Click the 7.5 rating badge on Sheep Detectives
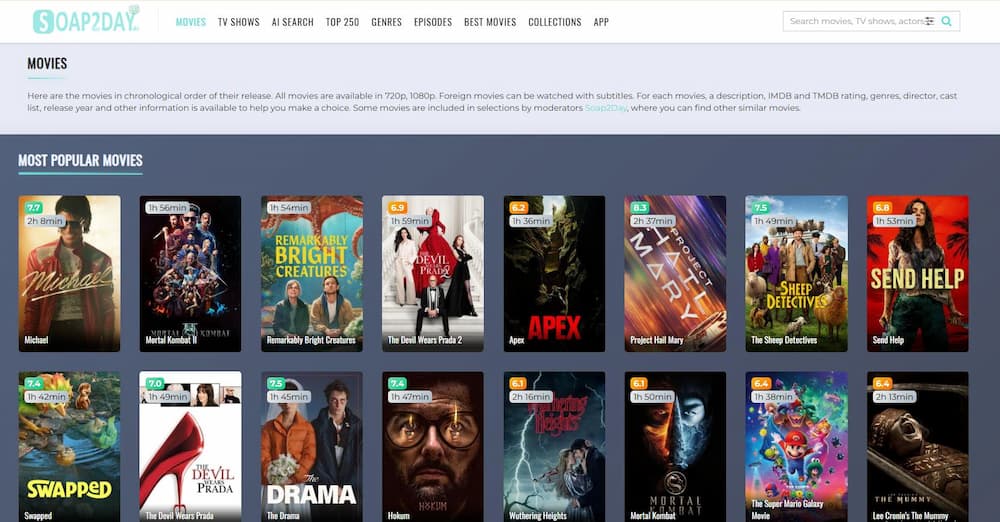This screenshot has height=522, width=1000. 761,207
